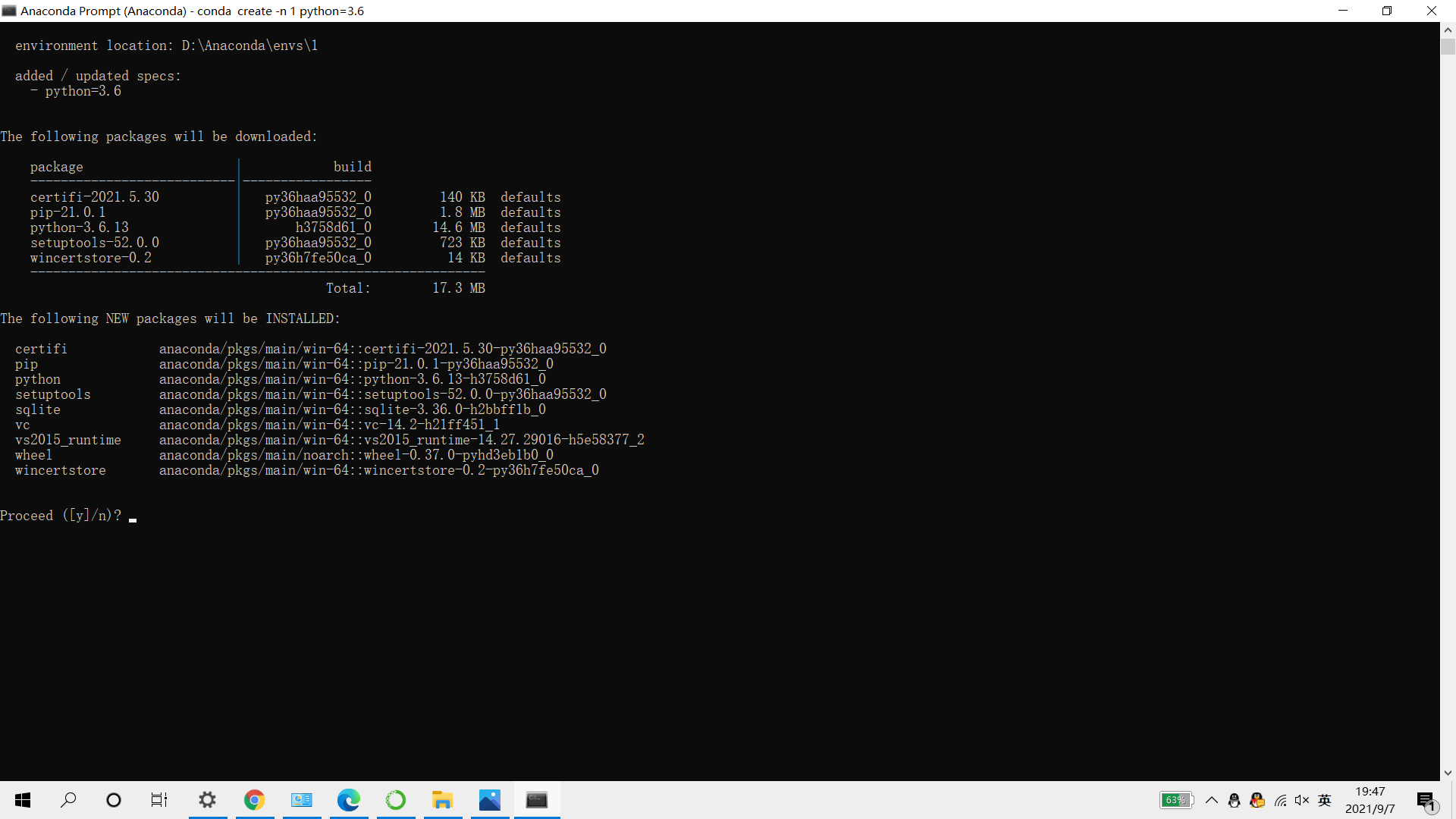The image size is (1456, 819).
Task: Open the taskbar app next to Chrome
Action: pyautogui.click(x=302, y=800)
